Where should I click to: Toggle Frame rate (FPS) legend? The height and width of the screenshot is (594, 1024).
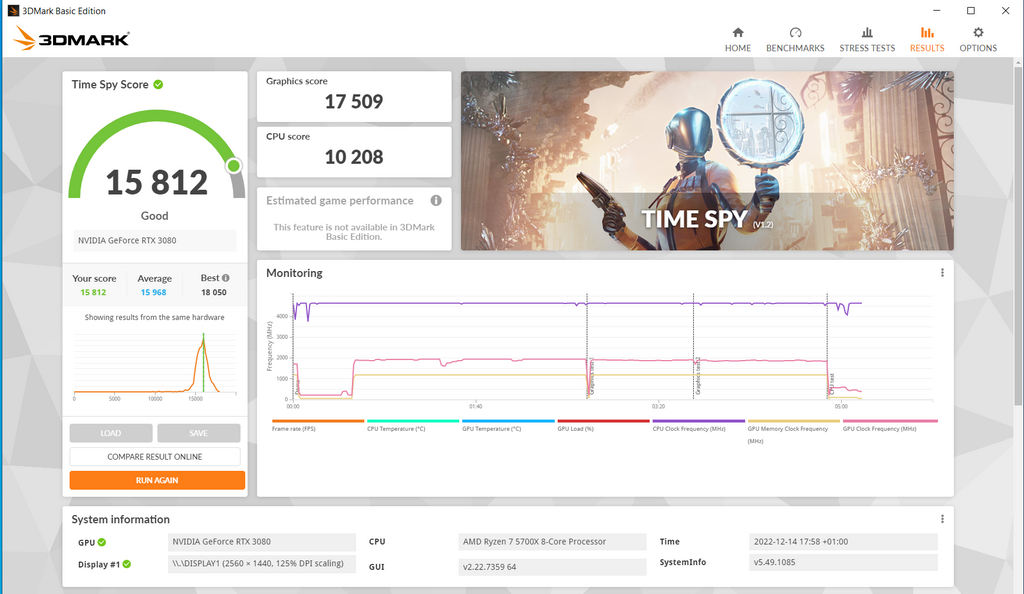click(317, 426)
